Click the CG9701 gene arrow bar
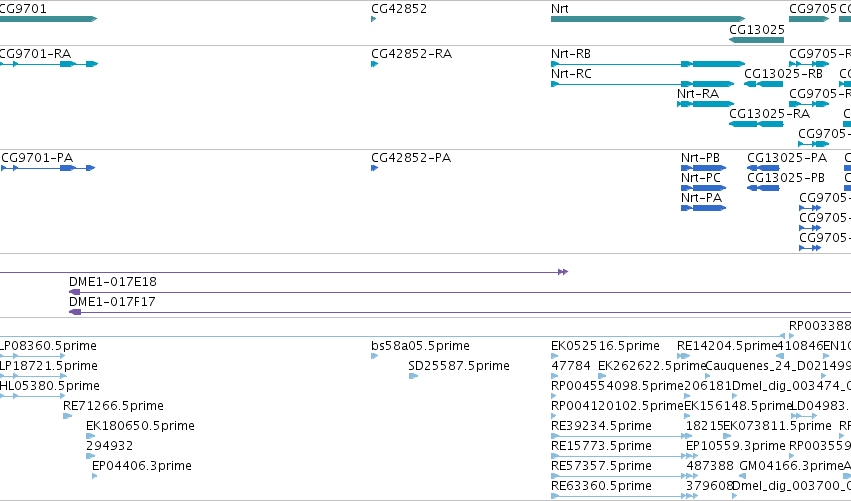This screenshot has height=501, width=851. click(x=48, y=19)
